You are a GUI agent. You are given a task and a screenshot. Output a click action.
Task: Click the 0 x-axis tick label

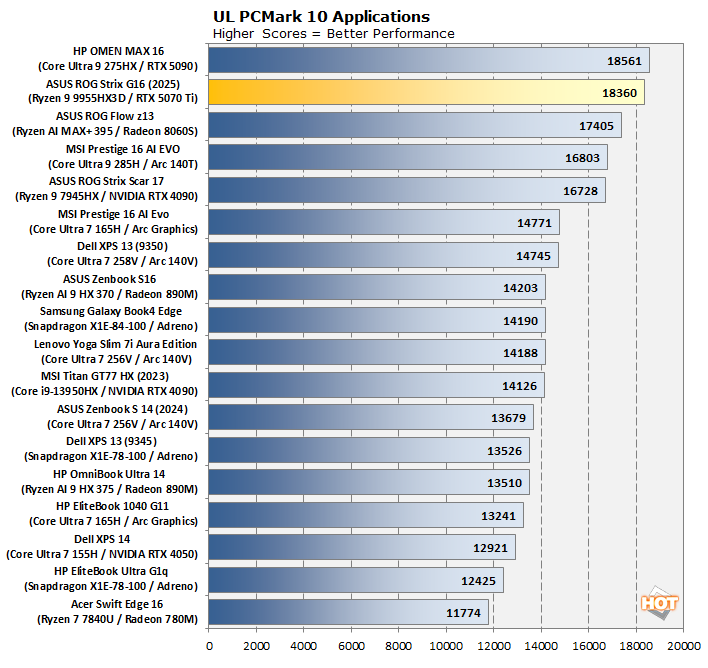pyautogui.click(x=209, y=646)
